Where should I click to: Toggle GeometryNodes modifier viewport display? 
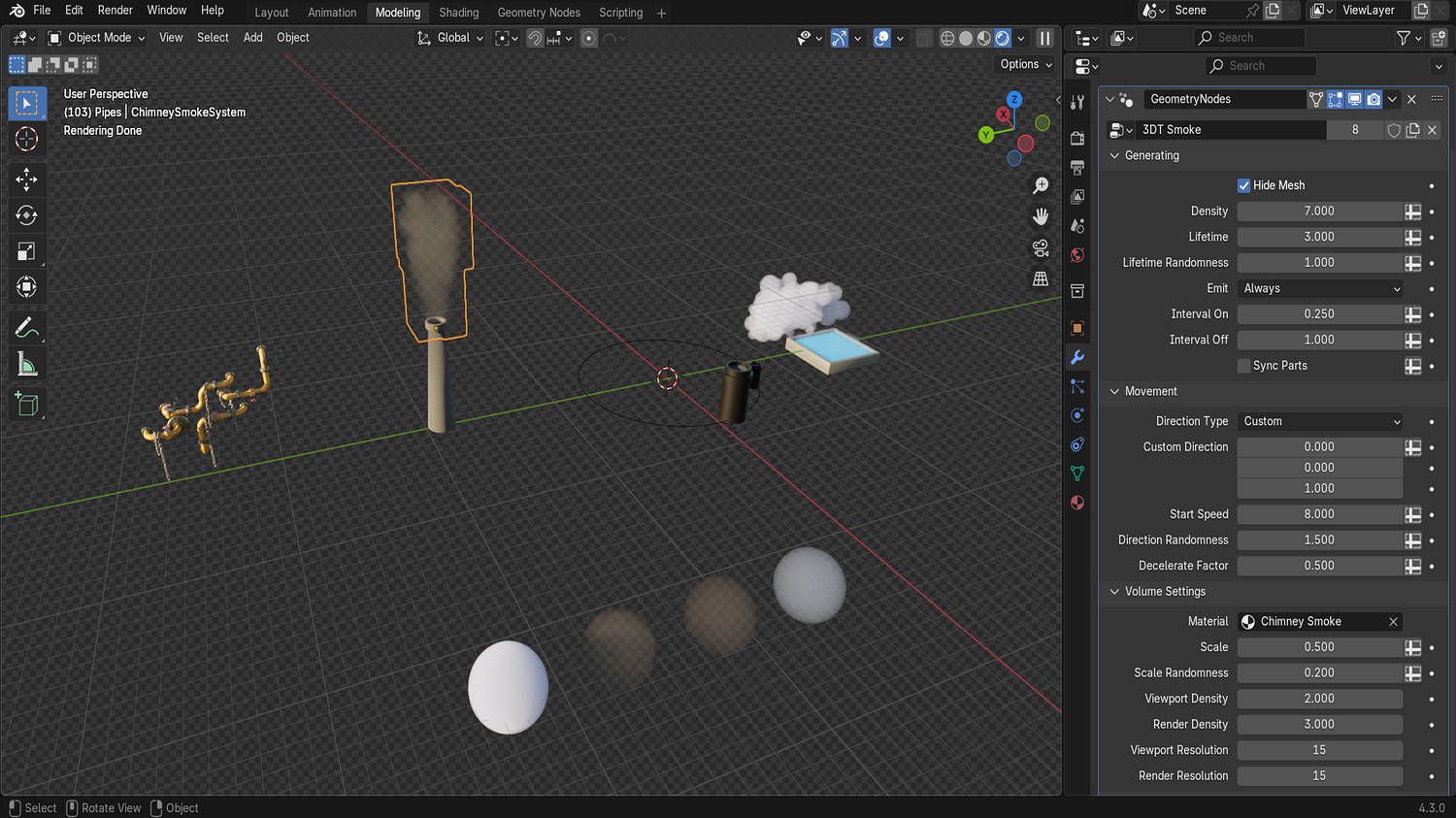click(x=1355, y=99)
